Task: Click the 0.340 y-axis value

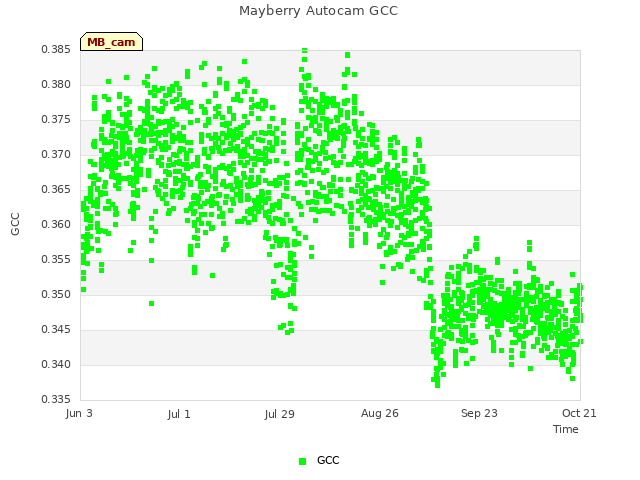Action: coord(56,364)
